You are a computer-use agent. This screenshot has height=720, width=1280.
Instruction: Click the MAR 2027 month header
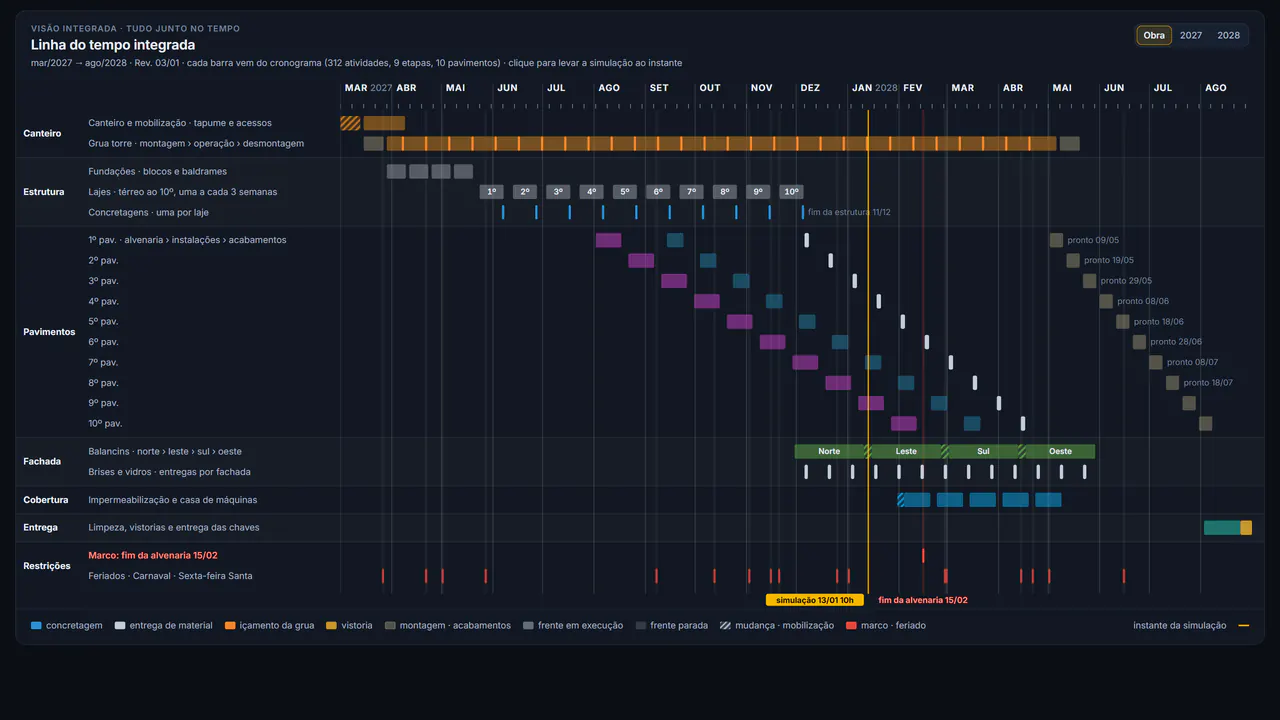click(x=369, y=88)
